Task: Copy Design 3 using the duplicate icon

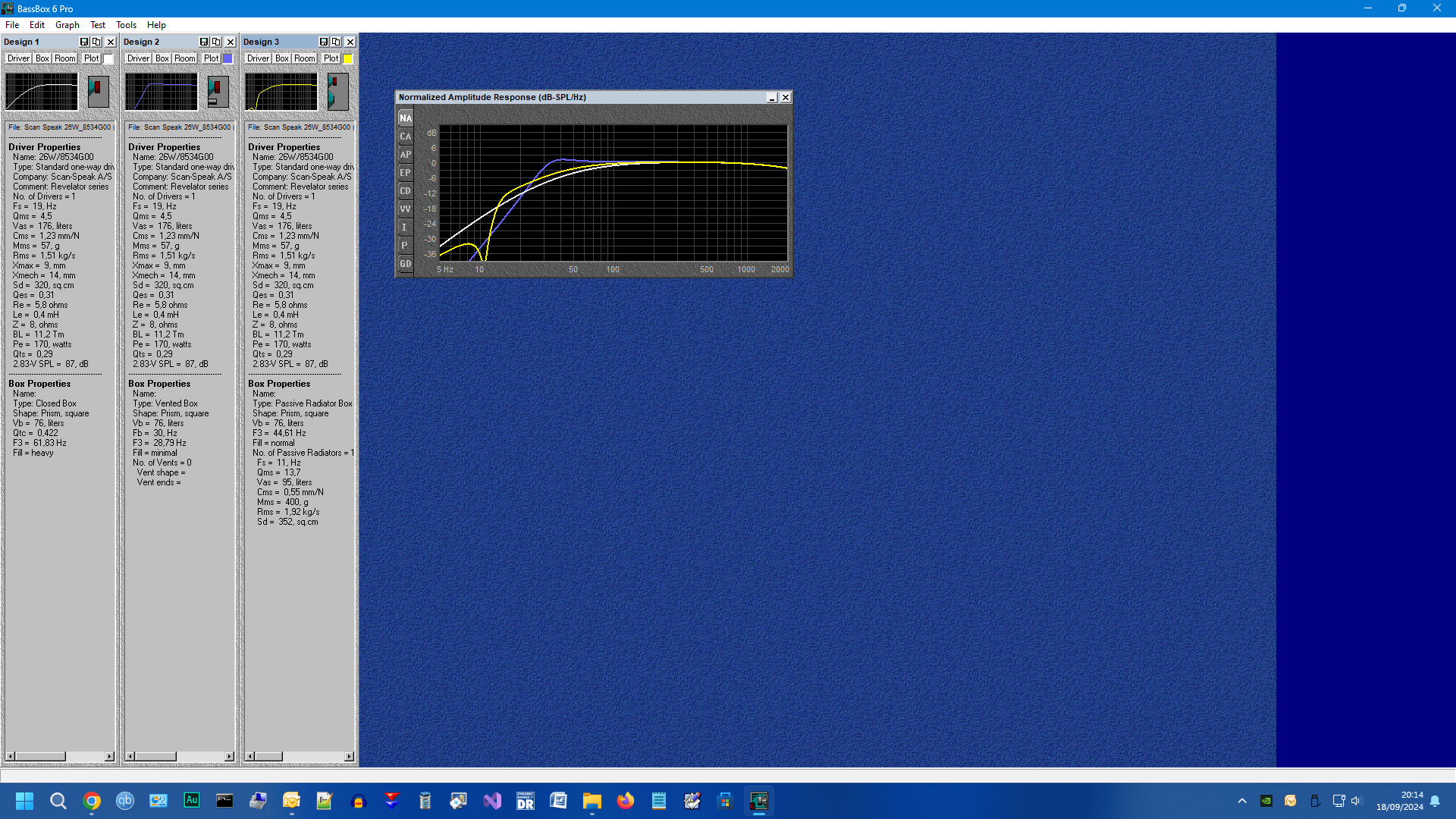Action: tap(336, 42)
